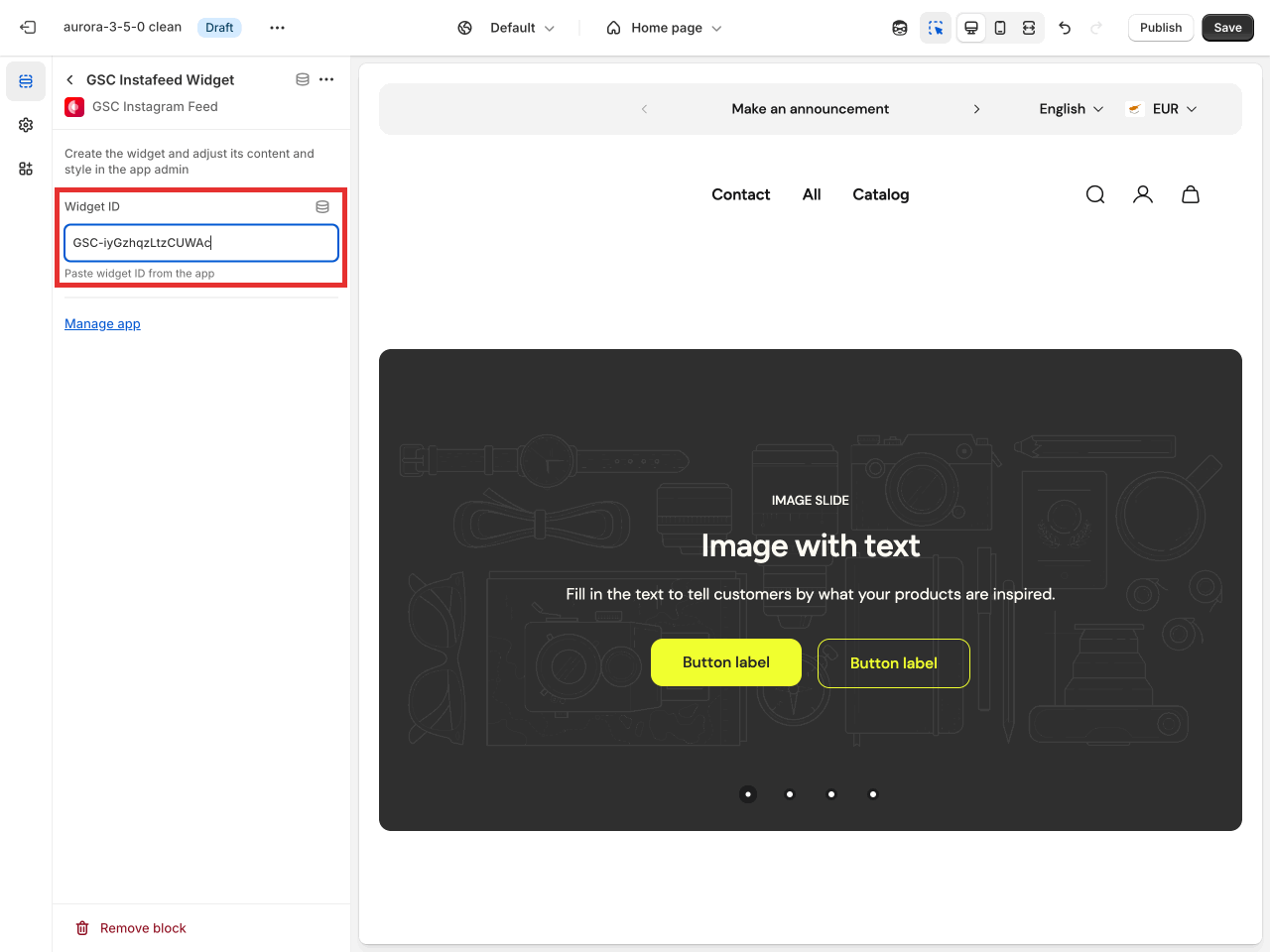The image size is (1270, 952).
Task: Open the Home page template dropdown
Action: tap(664, 28)
